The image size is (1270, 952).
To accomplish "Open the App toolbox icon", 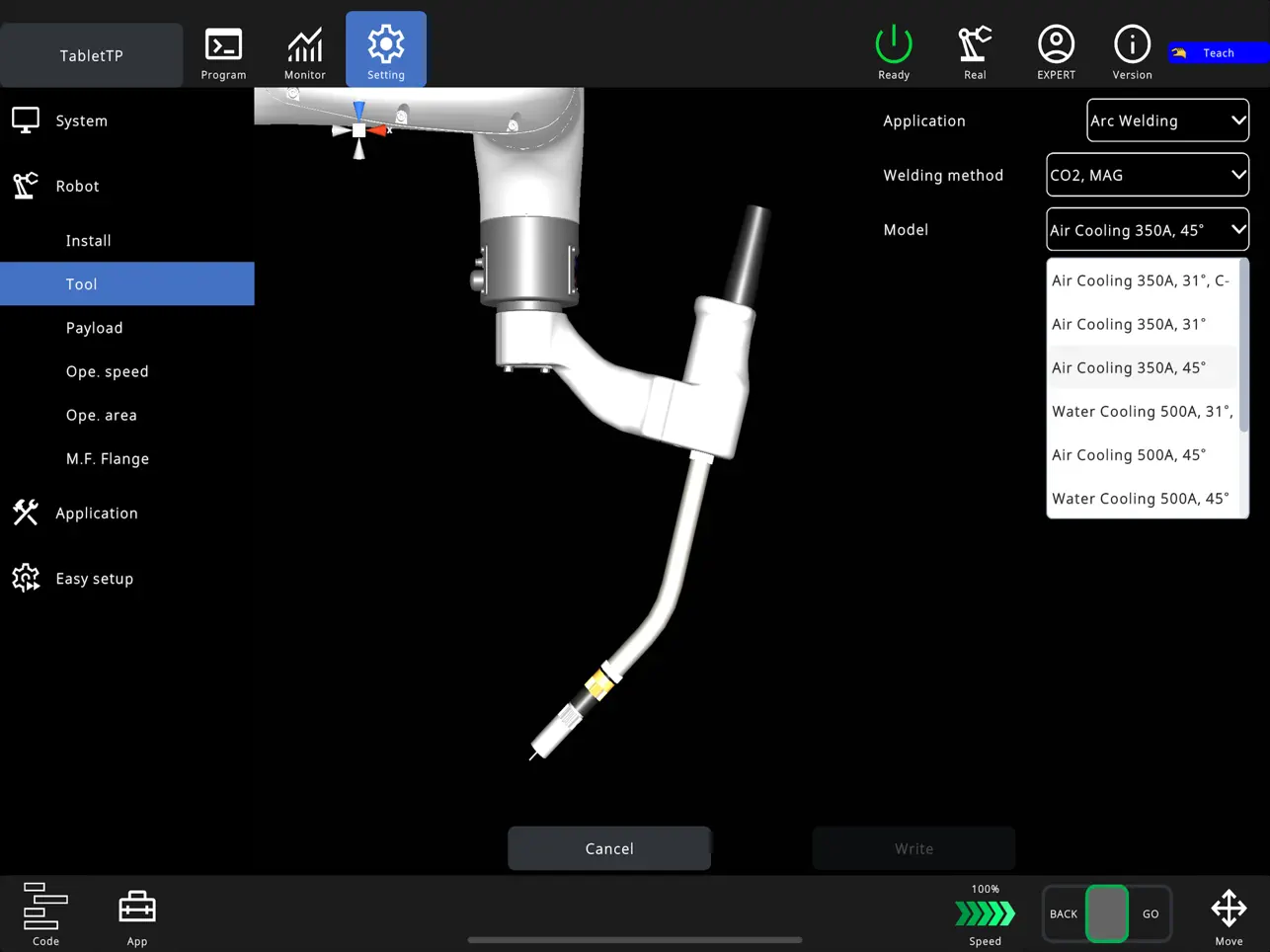I will click(137, 907).
